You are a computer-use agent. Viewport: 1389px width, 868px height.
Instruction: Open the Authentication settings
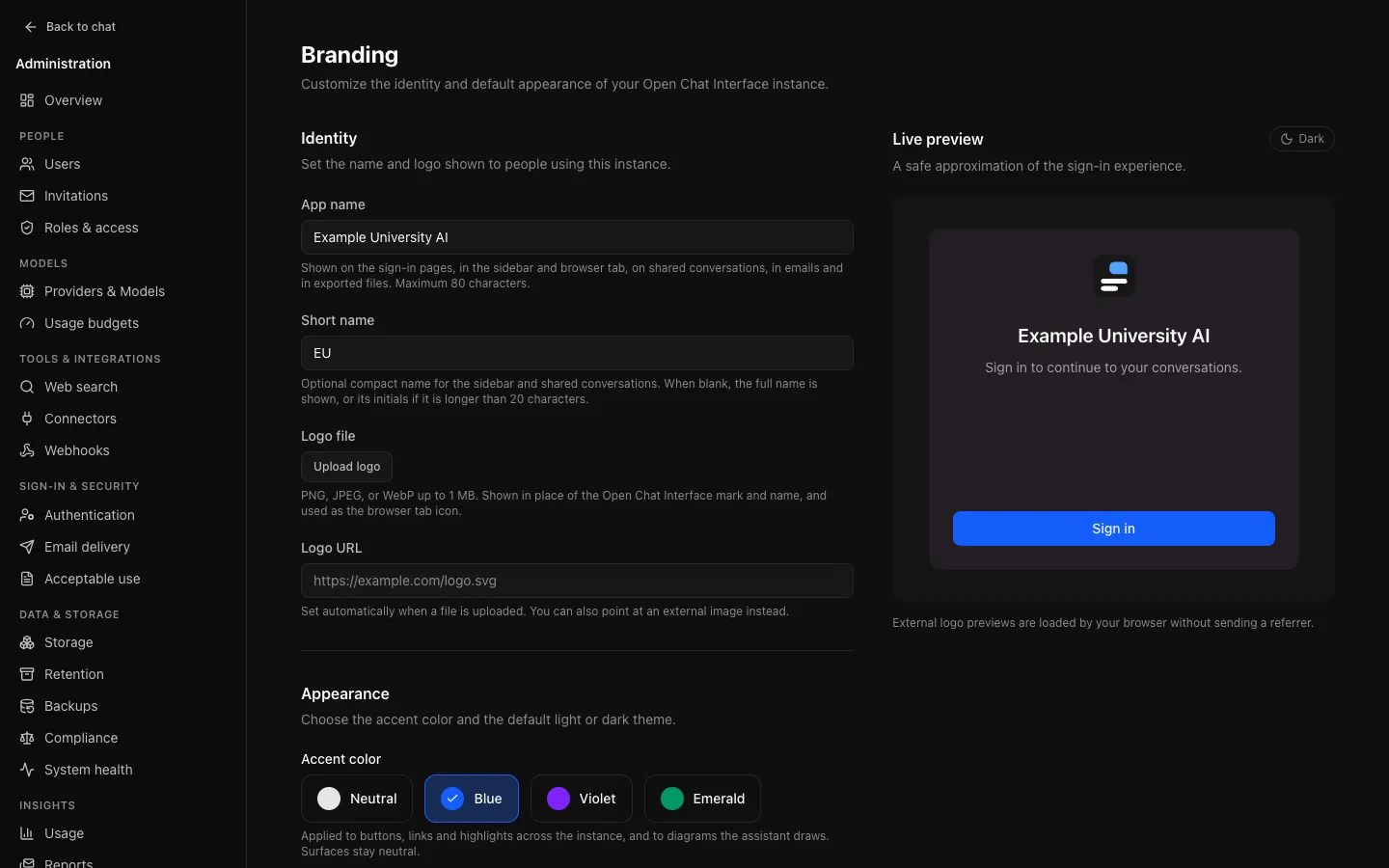[x=123, y=515]
